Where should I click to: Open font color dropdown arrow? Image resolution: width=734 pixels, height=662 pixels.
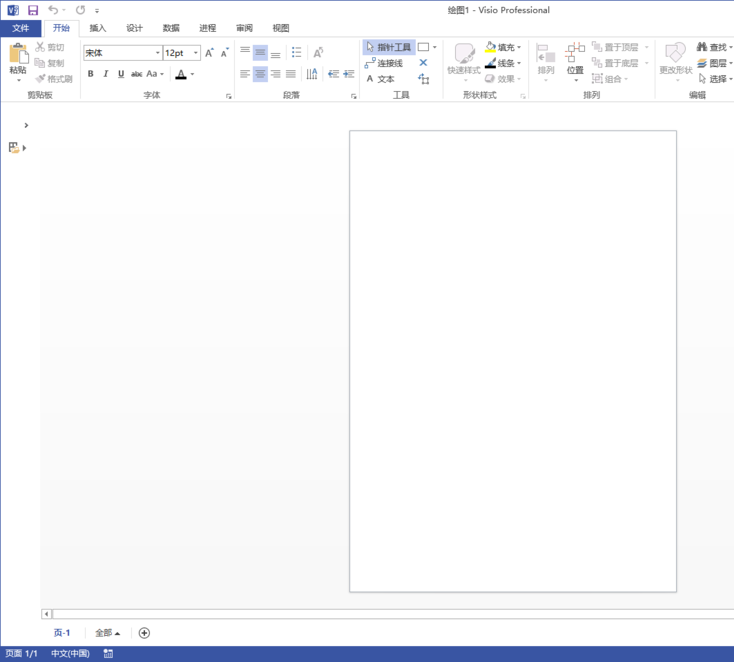[x=192, y=74]
